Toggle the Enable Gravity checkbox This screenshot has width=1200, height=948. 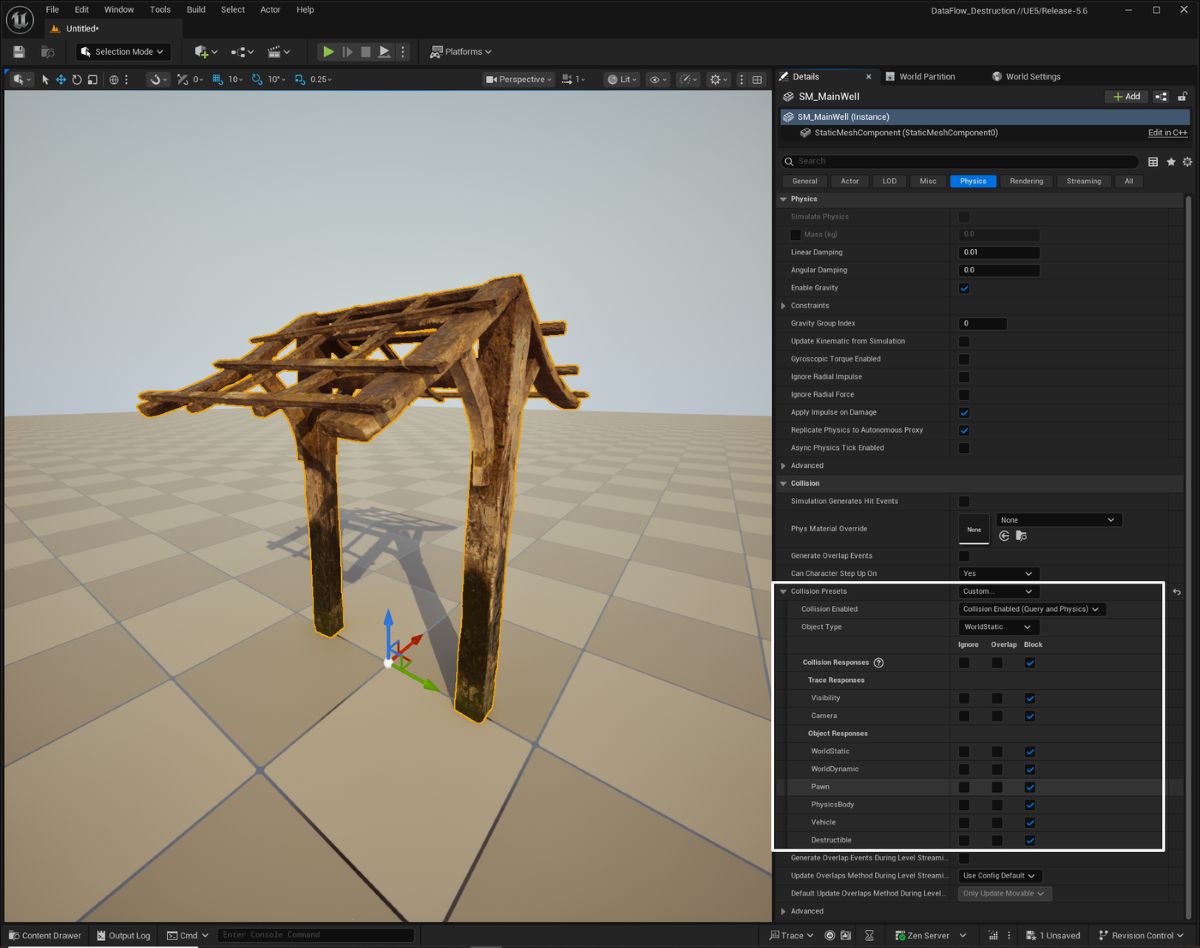964,288
